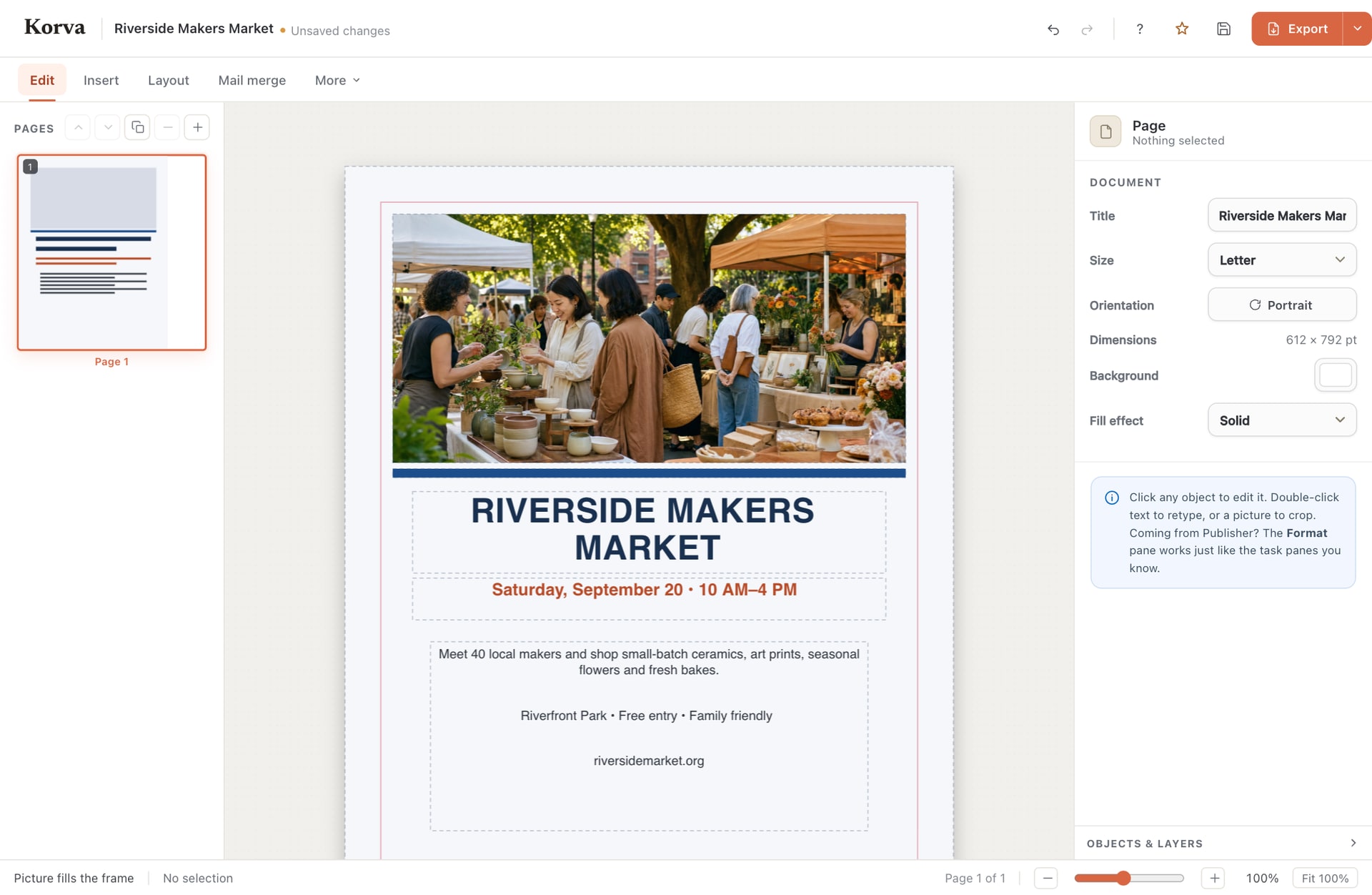Click Korva logo
This screenshot has width=1372, height=895.
pos(54,28)
